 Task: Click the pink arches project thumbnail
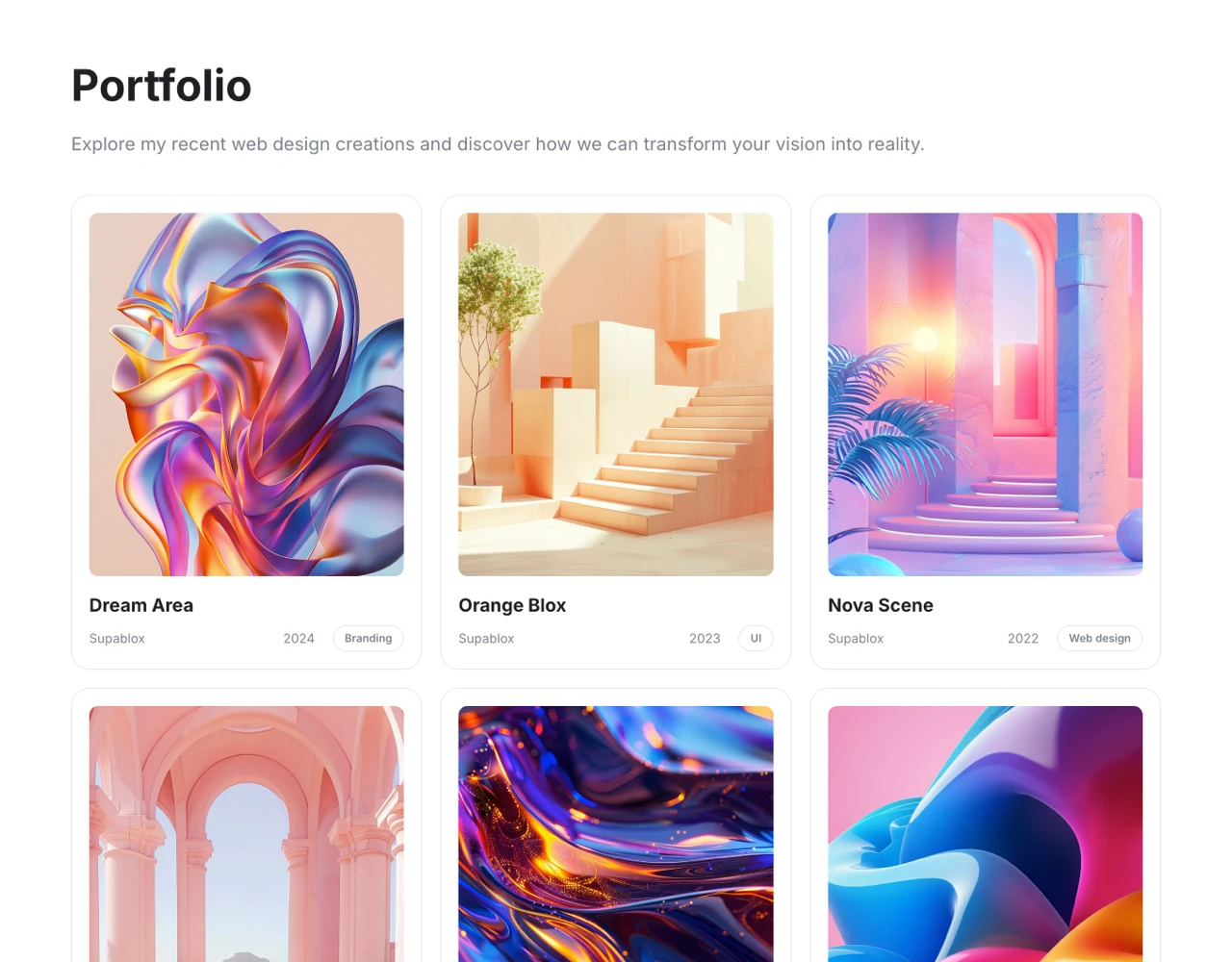click(246, 834)
